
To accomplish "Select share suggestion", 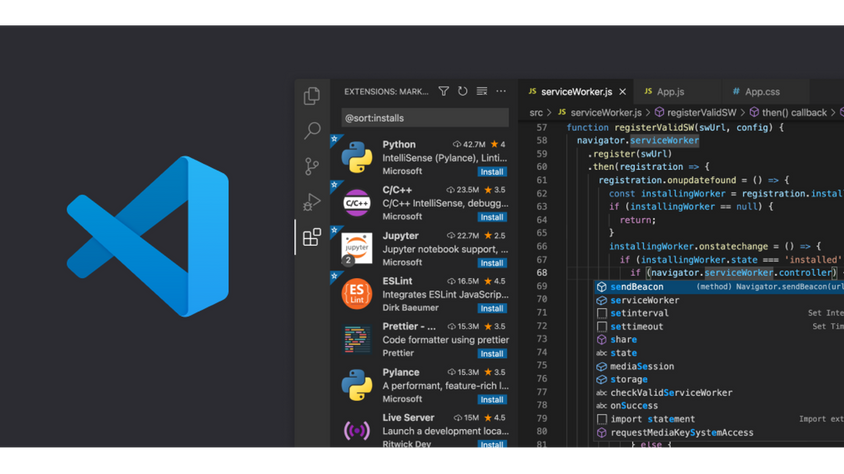I will pos(719,339).
